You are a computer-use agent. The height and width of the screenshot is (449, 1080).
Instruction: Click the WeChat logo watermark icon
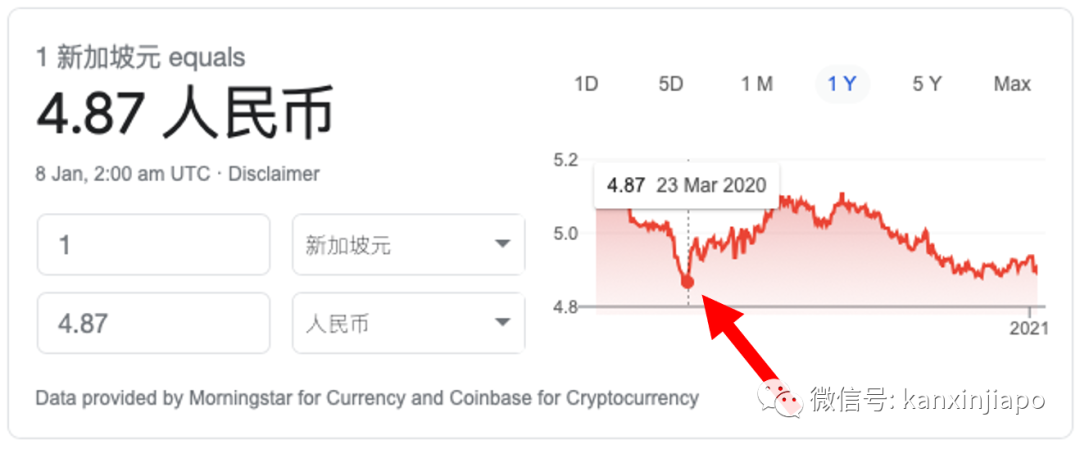(780, 399)
